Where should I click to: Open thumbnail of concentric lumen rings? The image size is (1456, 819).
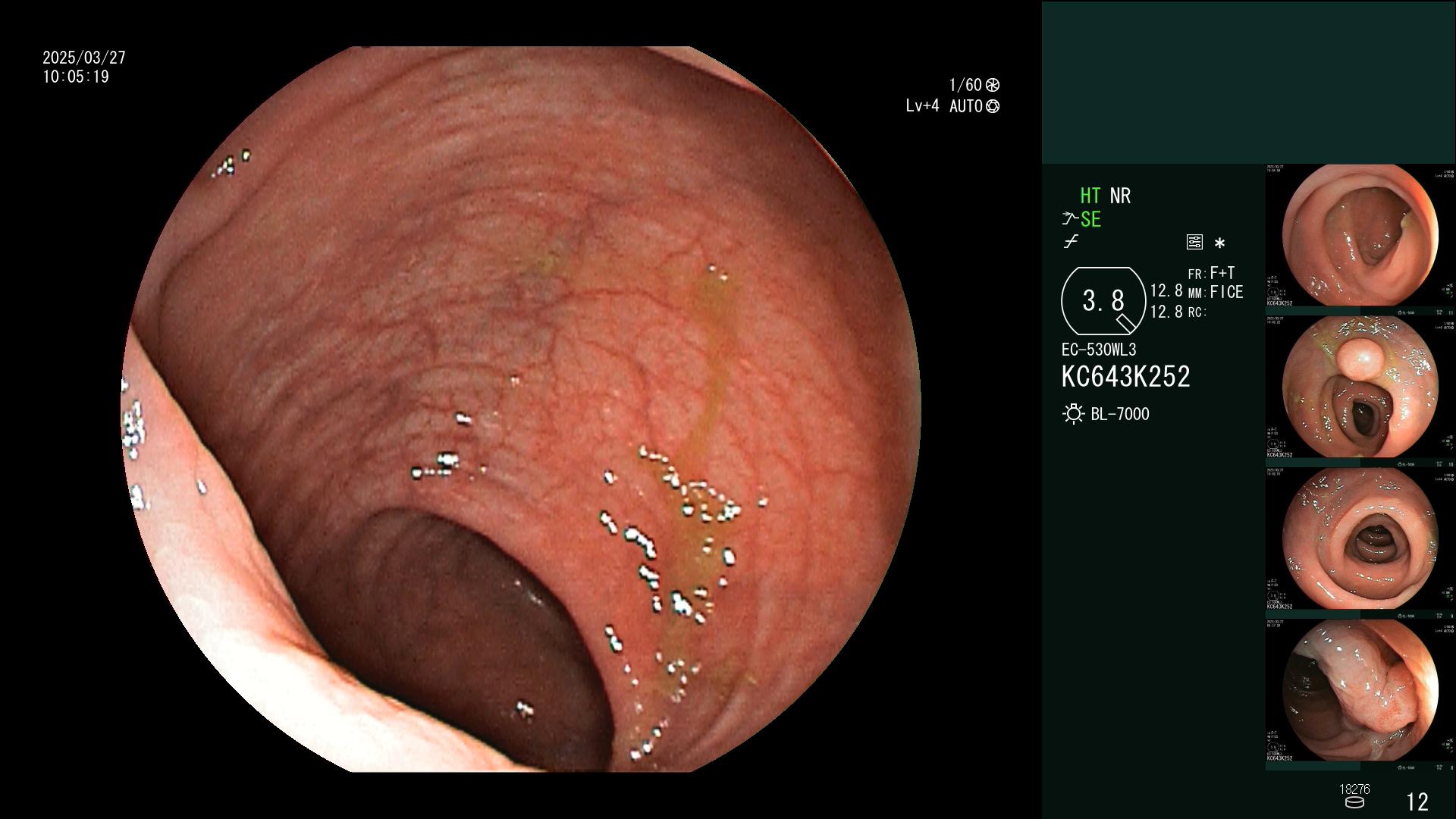pyautogui.click(x=1360, y=538)
